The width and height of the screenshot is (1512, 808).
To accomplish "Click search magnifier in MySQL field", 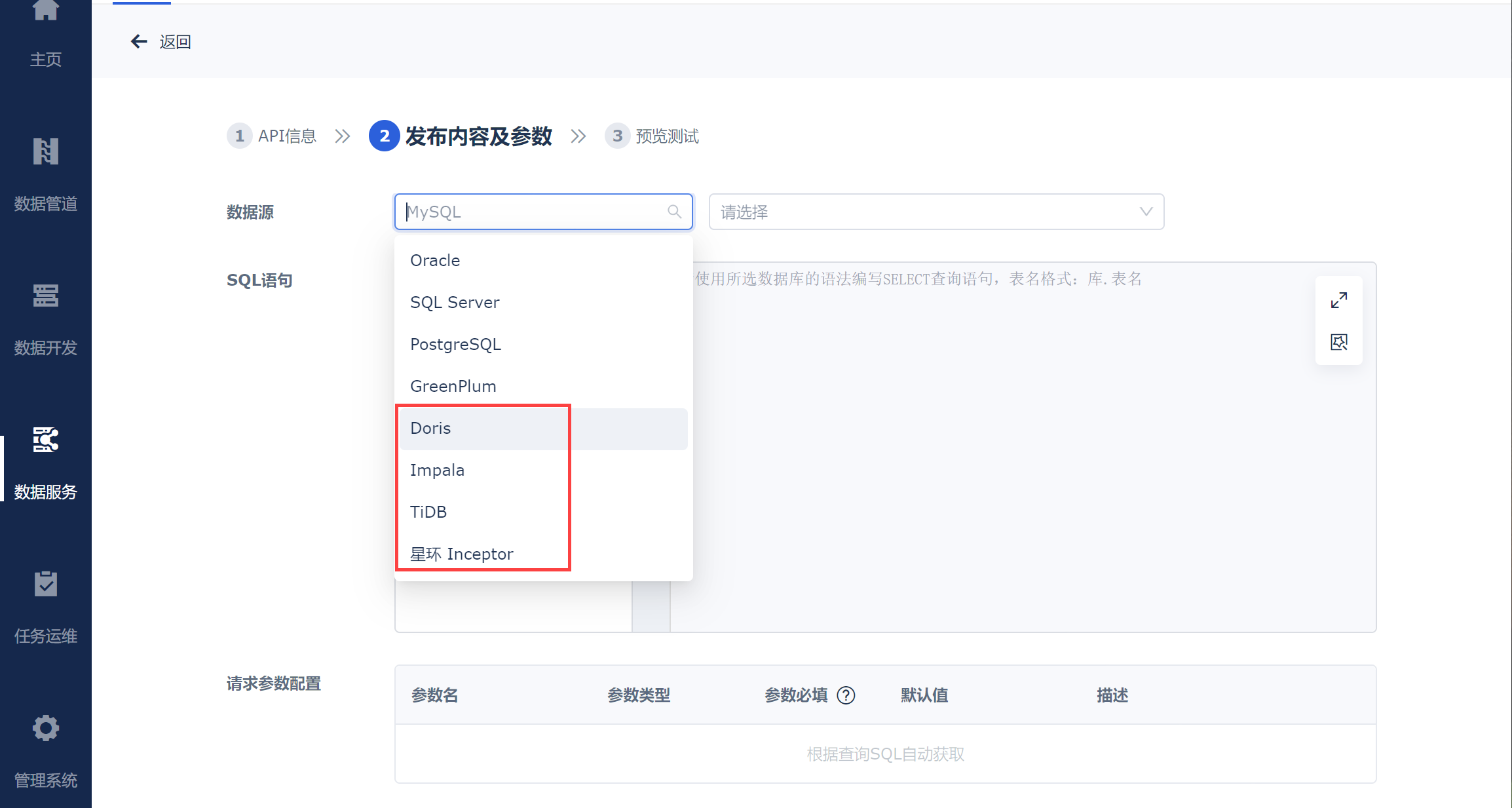I will pyautogui.click(x=674, y=212).
